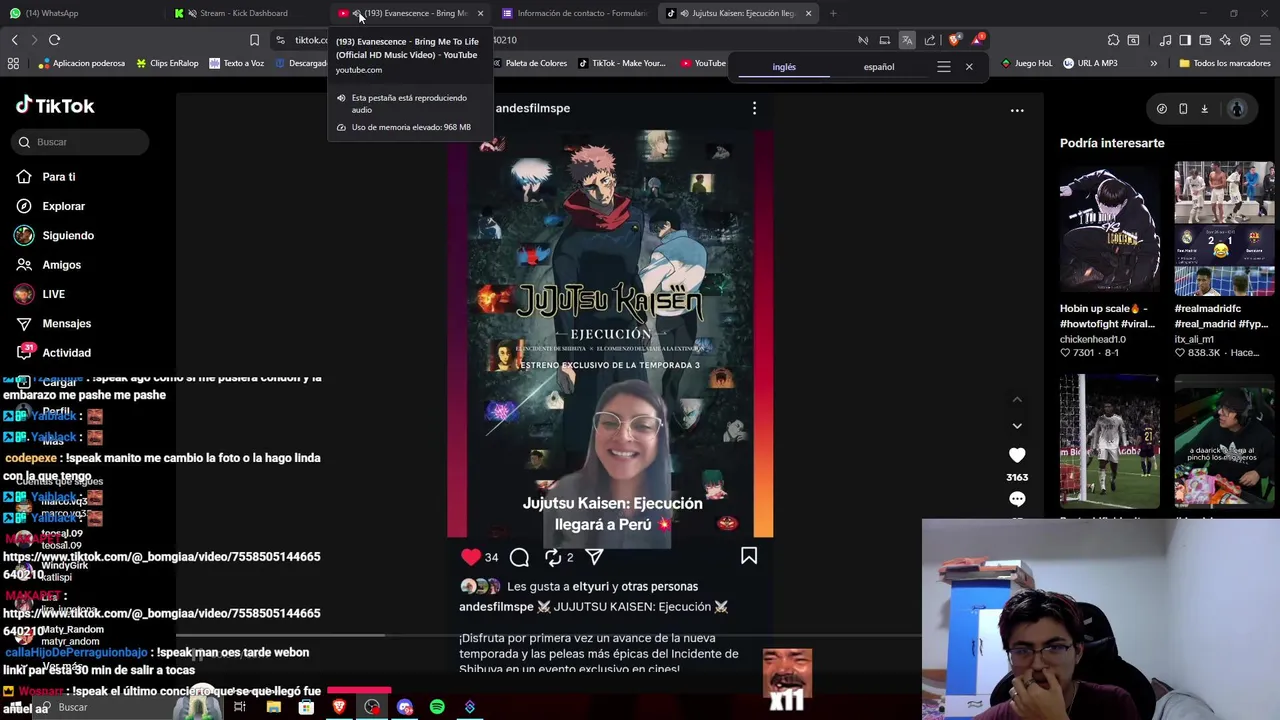Toggle the browser sidebar panel
Viewport: 1280px width, 720px height.
click(x=1185, y=40)
